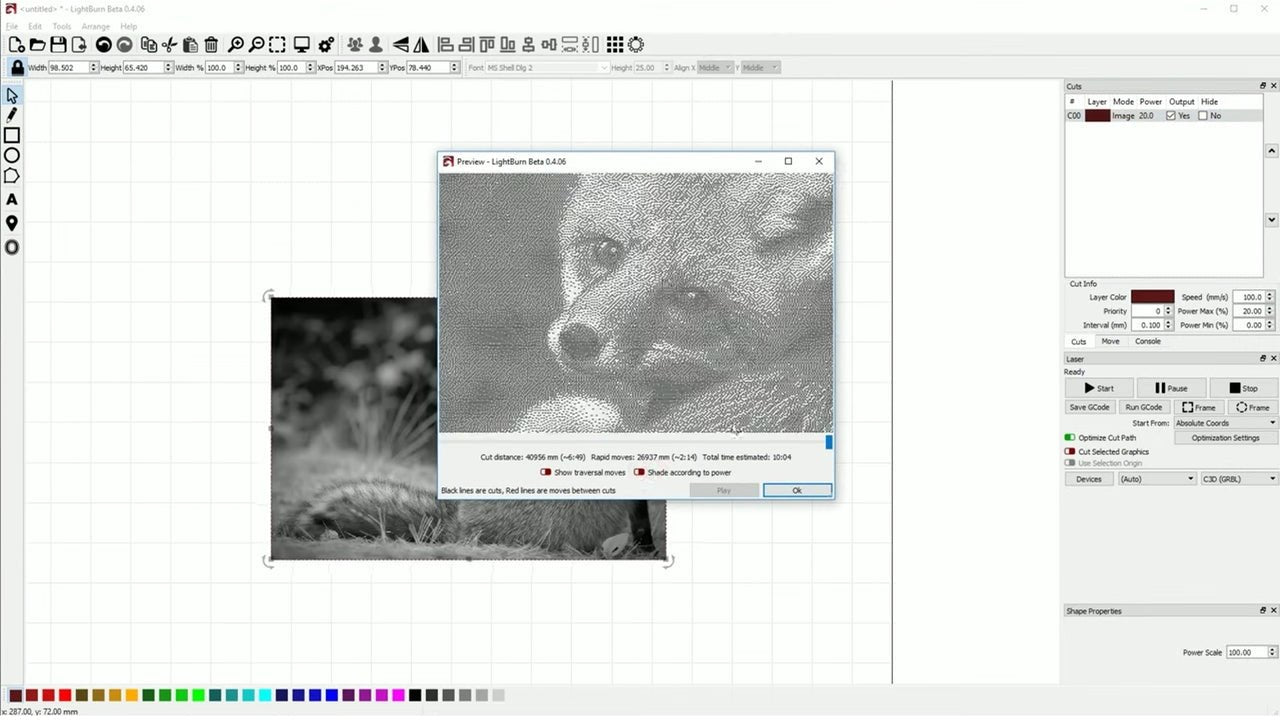Select the Ellipse drawing tool
Image resolution: width=1280 pixels, height=720 pixels.
click(x=12, y=155)
